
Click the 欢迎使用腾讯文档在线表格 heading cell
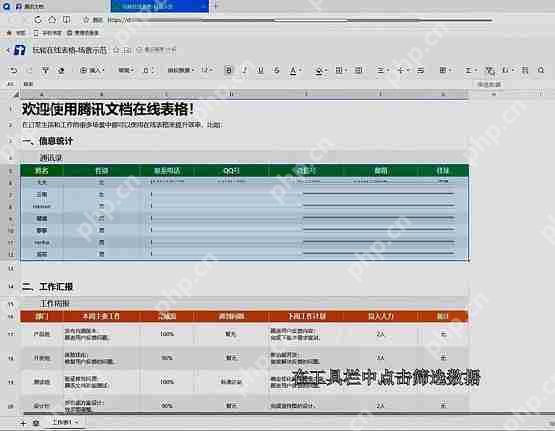108,109
